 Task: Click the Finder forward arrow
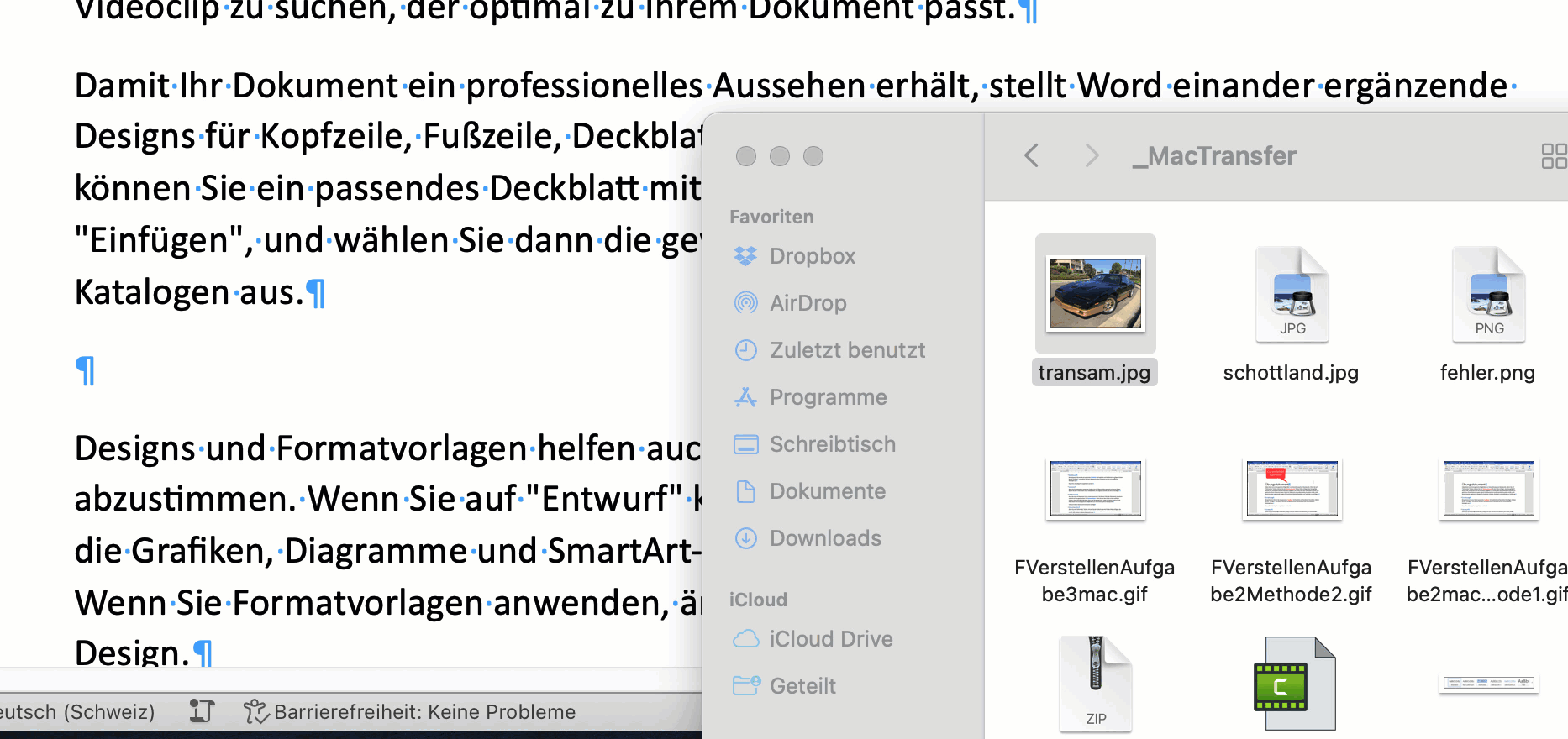click(x=1092, y=155)
